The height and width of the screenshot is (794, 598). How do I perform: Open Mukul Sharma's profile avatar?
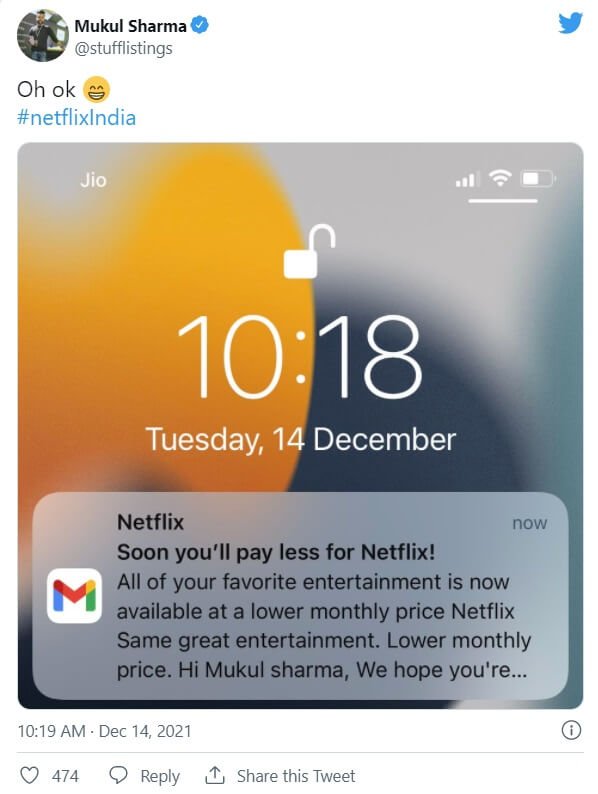point(43,35)
